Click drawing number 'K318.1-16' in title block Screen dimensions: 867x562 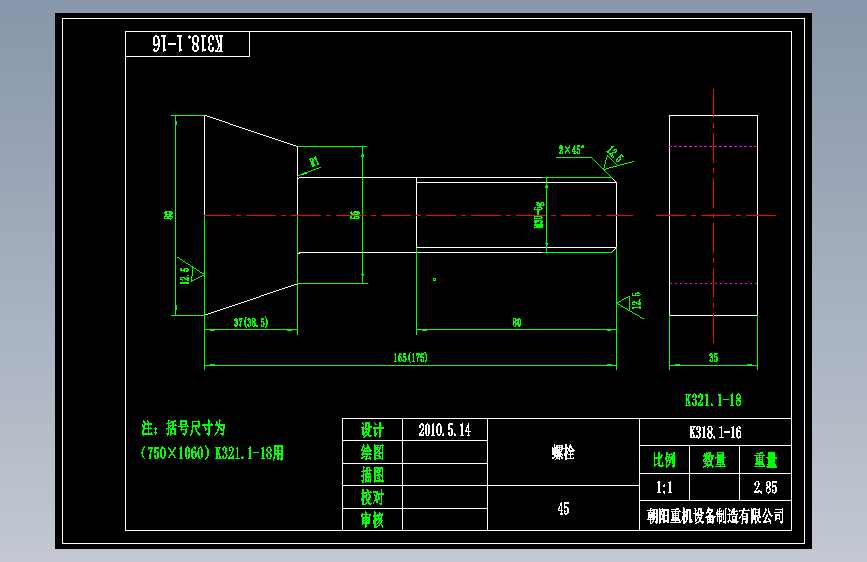pyautogui.click(x=715, y=432)
